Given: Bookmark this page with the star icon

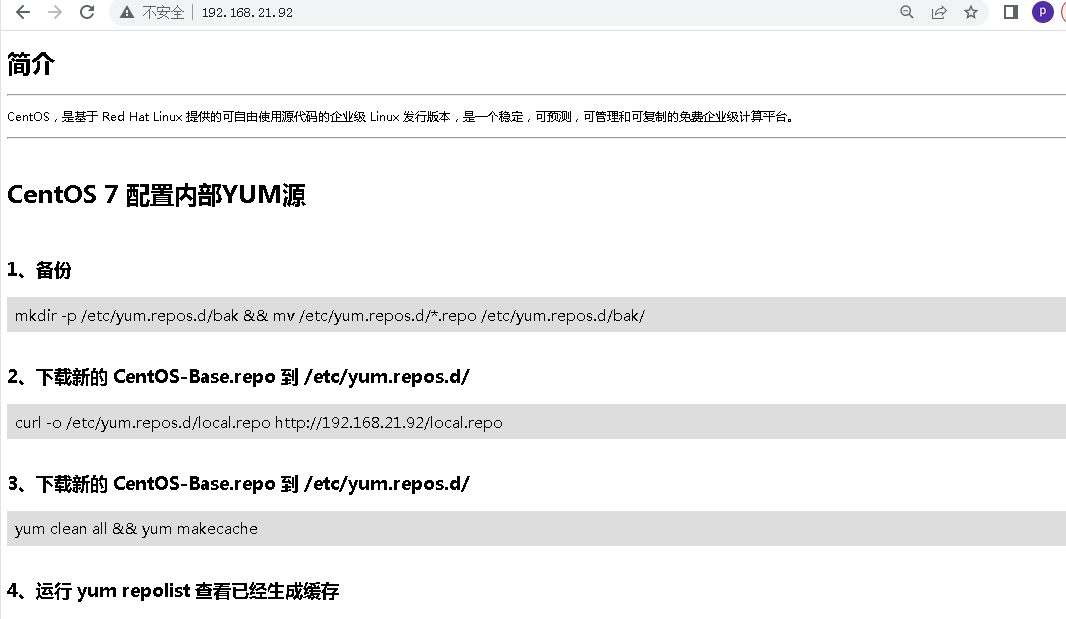Looking at the screenshot, I should [971, 12].
